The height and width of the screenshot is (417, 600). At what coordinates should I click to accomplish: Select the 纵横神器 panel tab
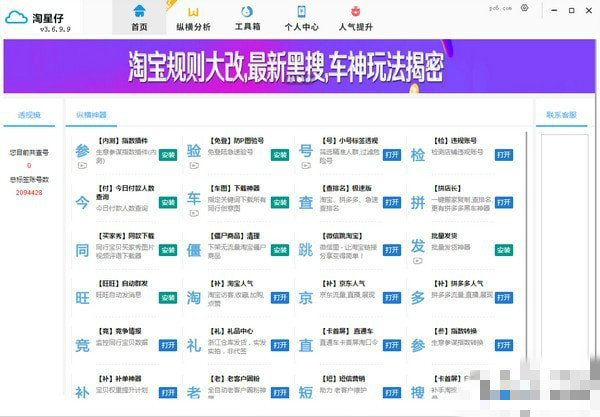click(91, 115)
